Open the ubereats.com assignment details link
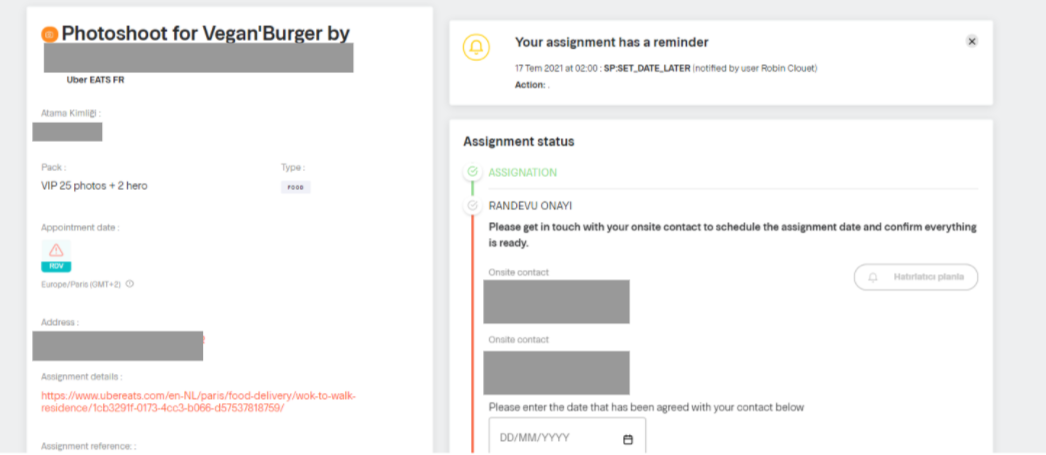The image size is (1046, 455). [199, 402]
